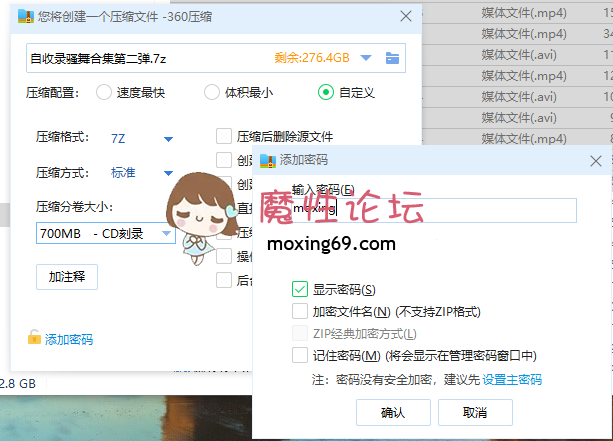Toggle the checkbox labeled 操 in main dialog

(x=224, y=256)
